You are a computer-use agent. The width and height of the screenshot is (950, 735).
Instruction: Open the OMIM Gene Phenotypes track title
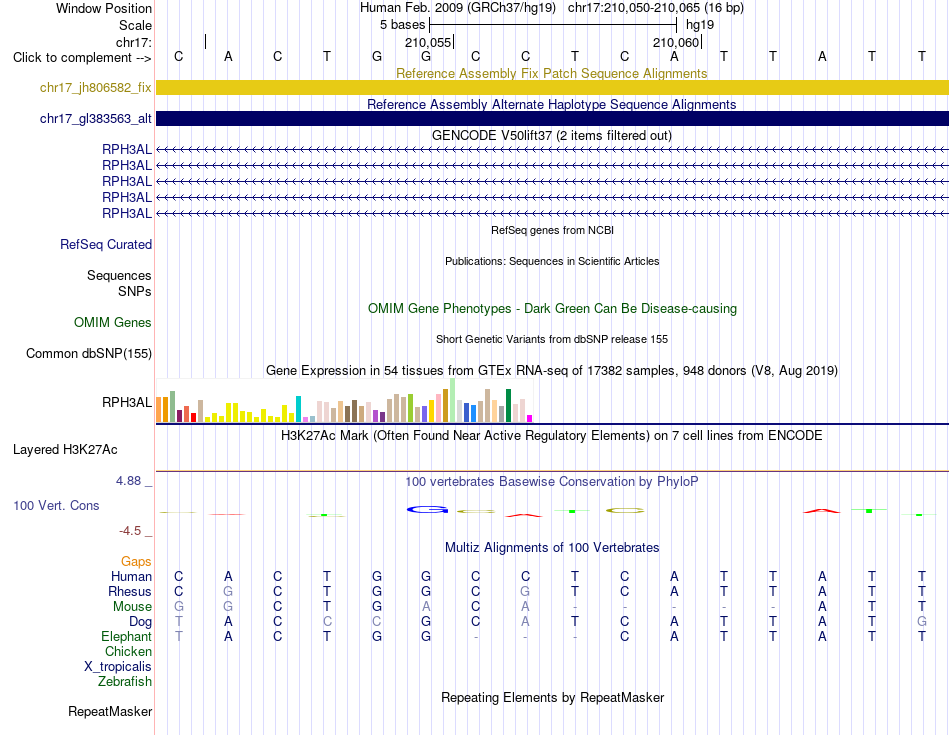click(x=552, y=308)
